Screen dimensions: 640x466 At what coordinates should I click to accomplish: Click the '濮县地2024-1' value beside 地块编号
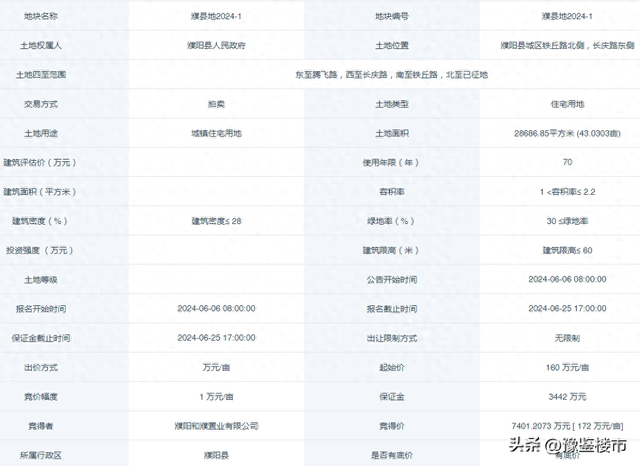tap(567, 16)
